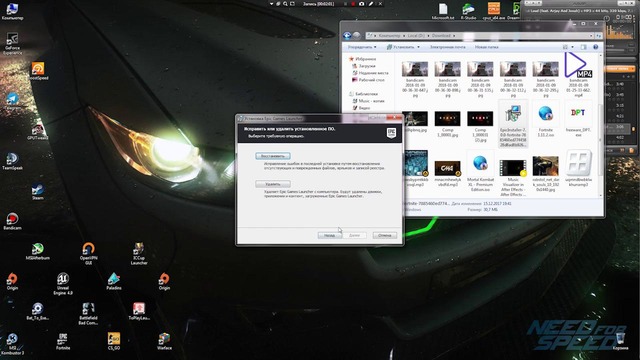
Task: Open R-Studio desktop shortcut
Action: coord(468,11)
